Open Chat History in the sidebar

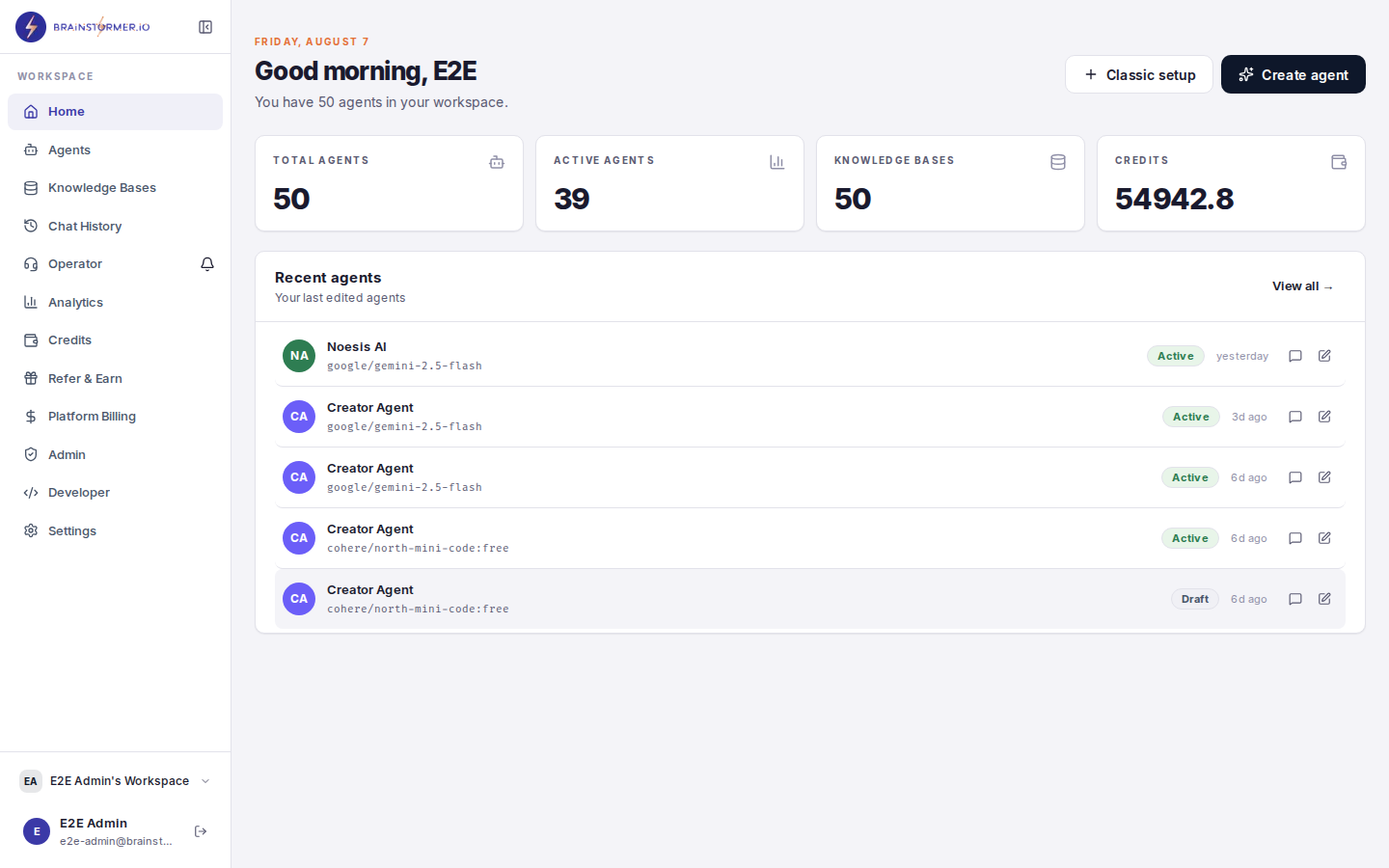(116, 226)
